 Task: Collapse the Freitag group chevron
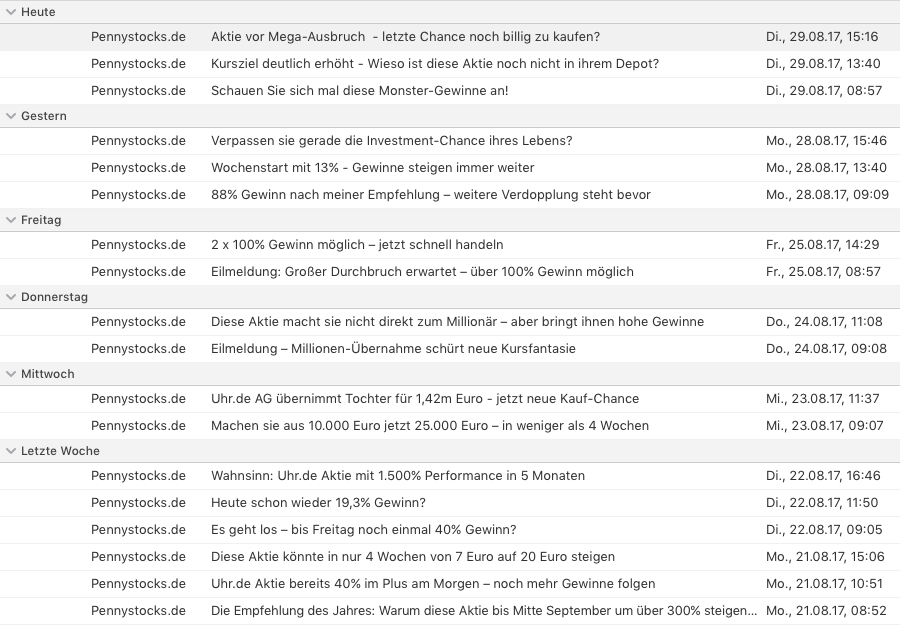(10, 220)
